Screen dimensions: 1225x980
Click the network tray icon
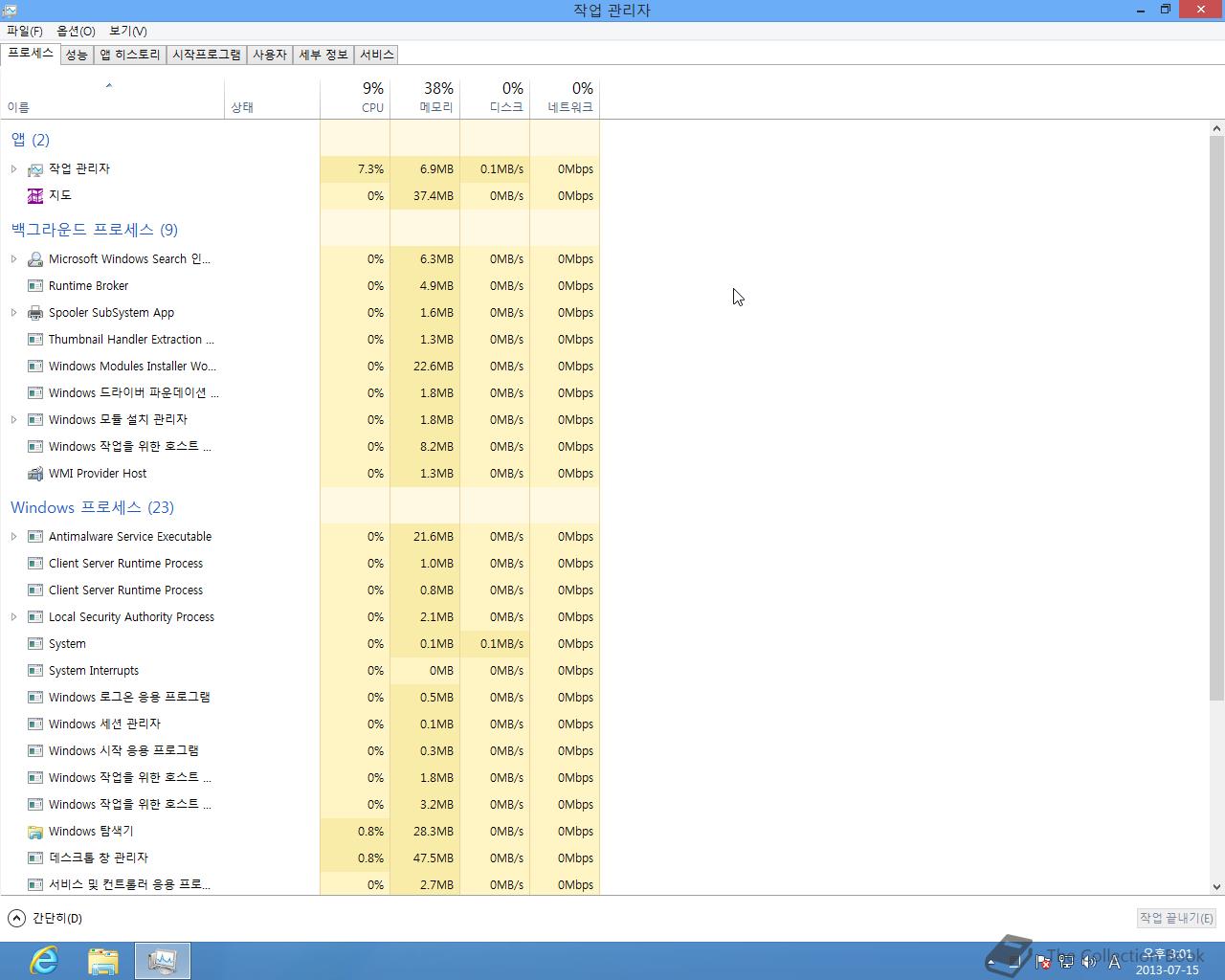tap(1066, 962)
